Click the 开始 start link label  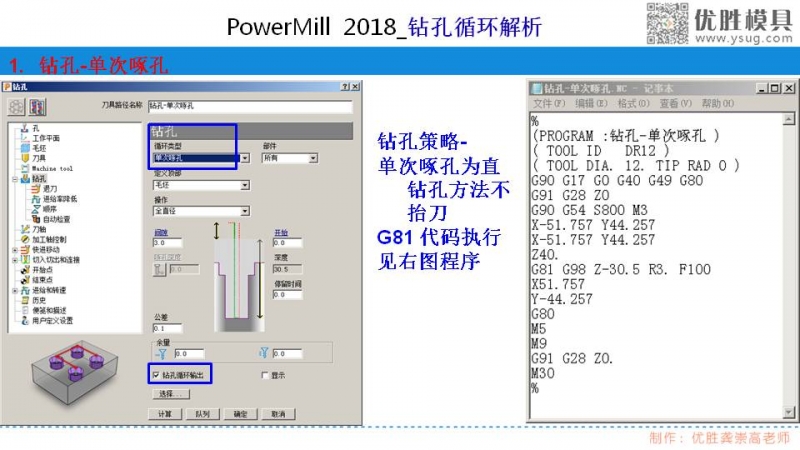pos(281,233)
